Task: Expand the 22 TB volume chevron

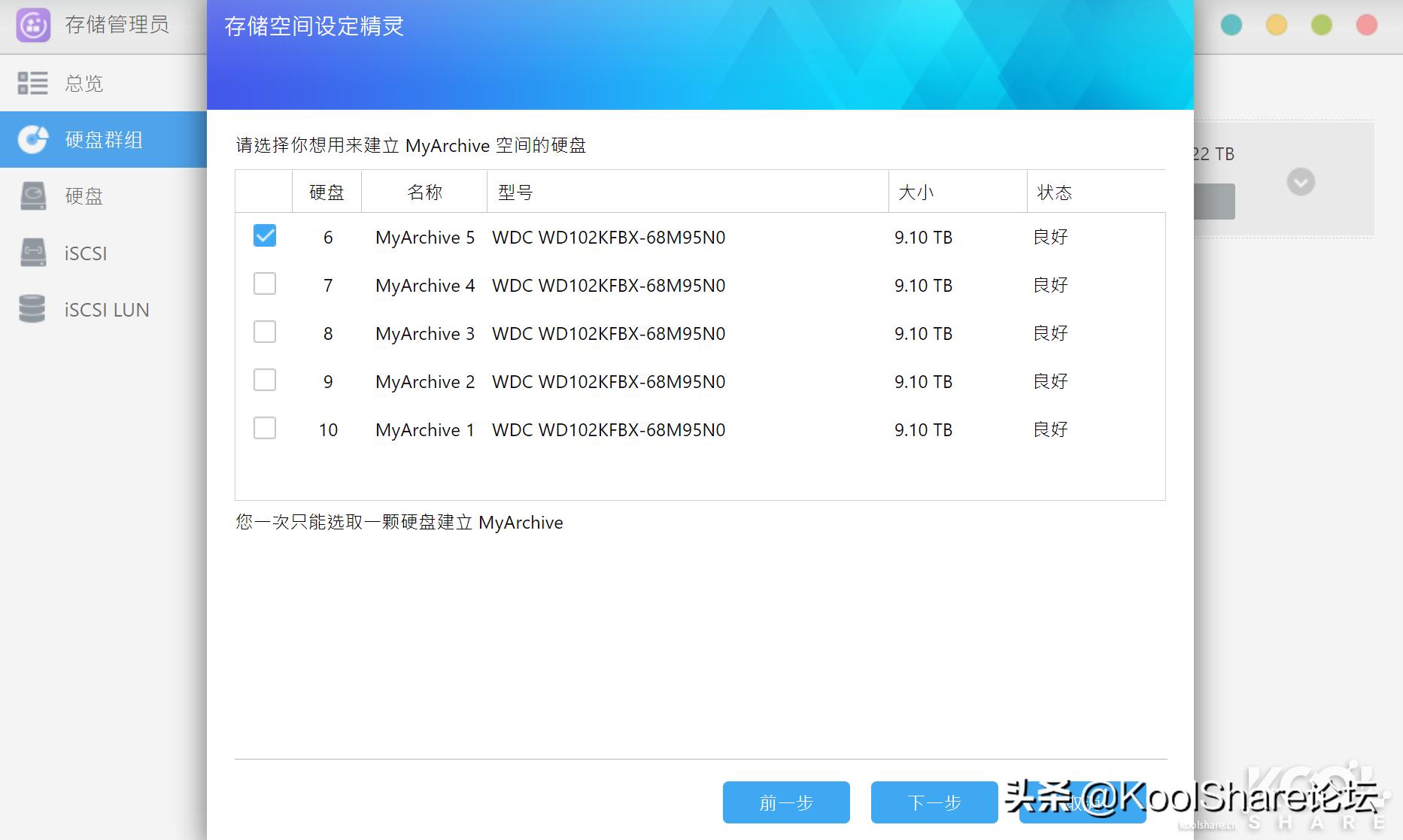Action: click(x=1301, y=181)
